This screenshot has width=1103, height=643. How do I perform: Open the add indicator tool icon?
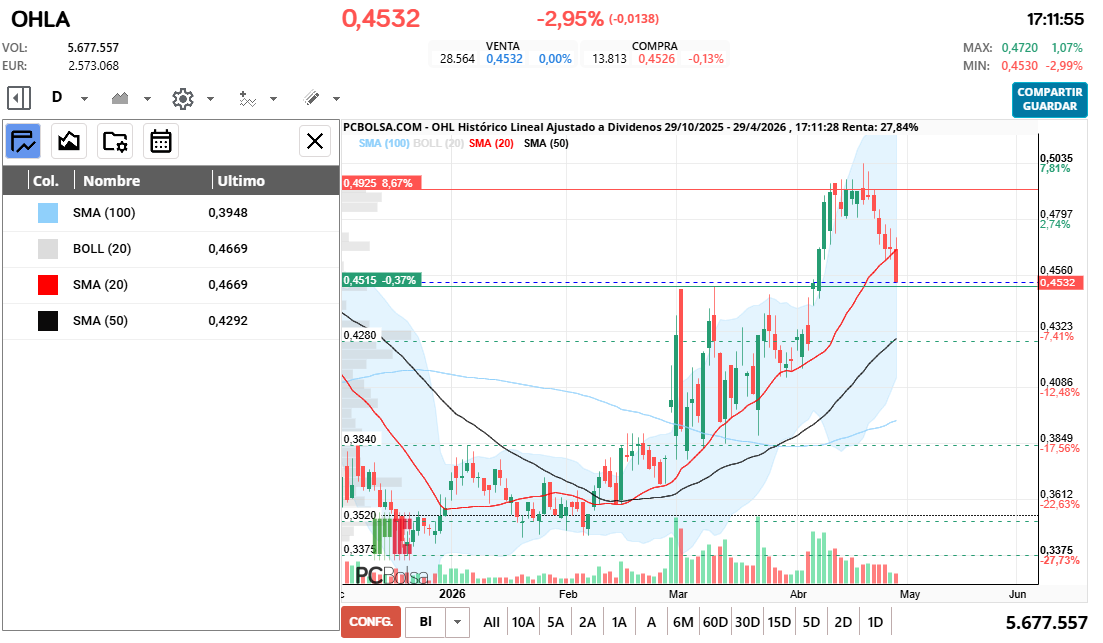248,98
